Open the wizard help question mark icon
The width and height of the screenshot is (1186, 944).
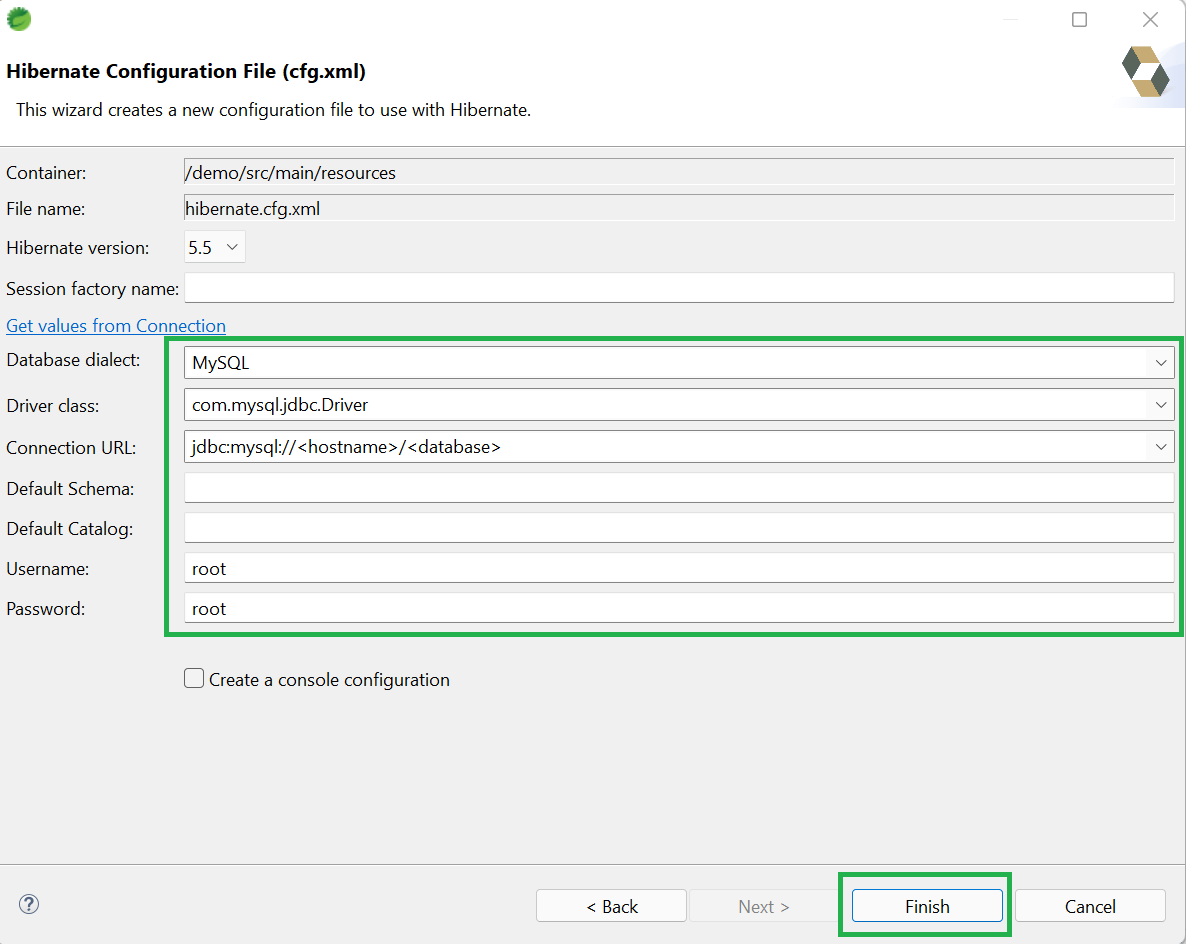pyautogui.click(x=29, y=904)
